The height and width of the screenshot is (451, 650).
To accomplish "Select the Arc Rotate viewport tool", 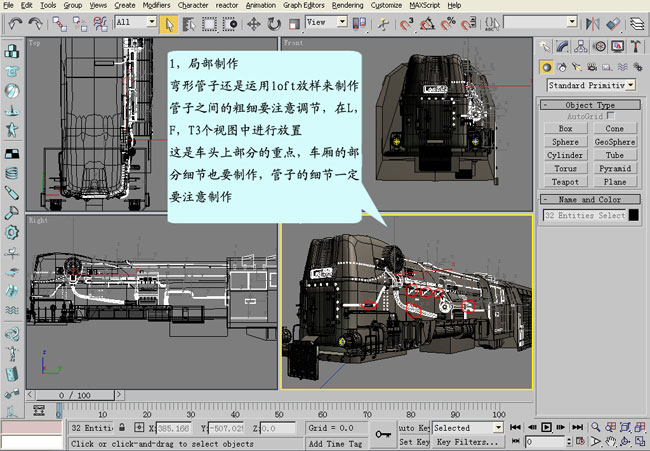I will coord(625,441).
